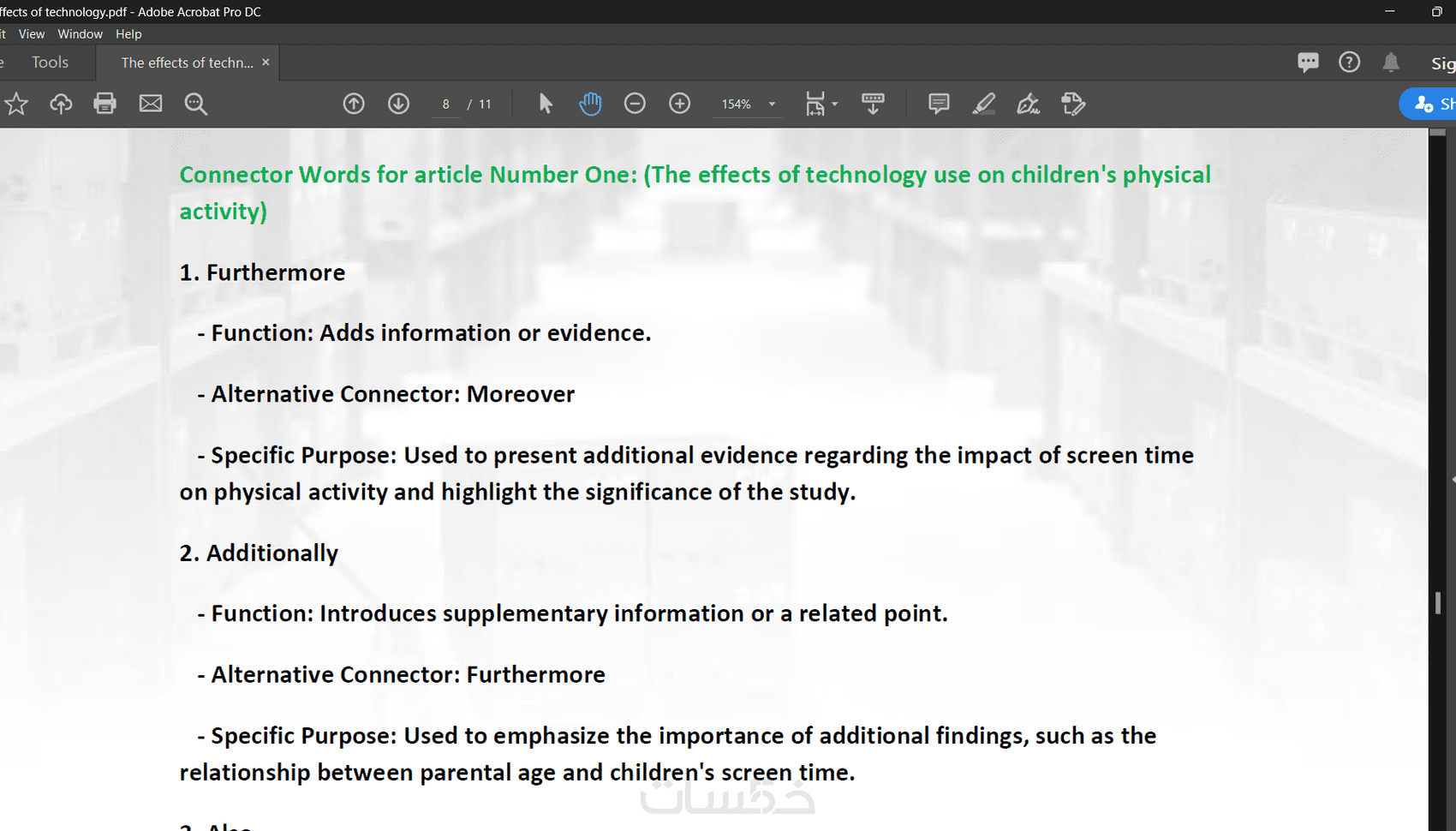
Task: Print the document with printer icon
Action: (x=105, y=104)
